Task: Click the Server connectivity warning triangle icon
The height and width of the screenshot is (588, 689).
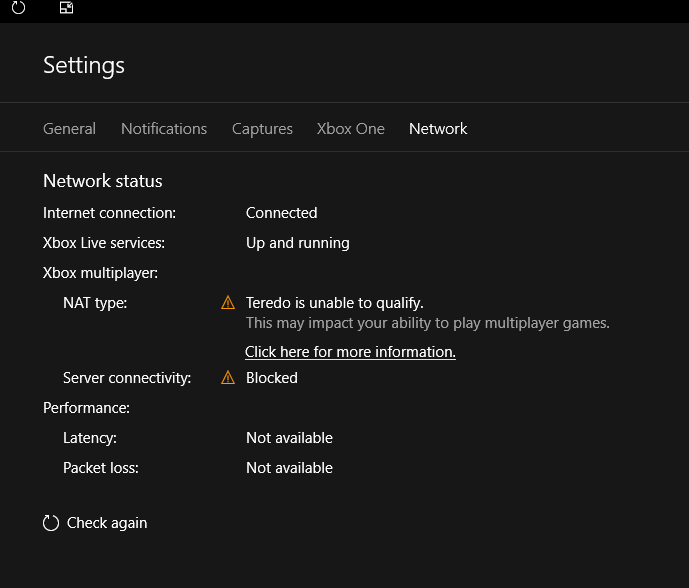Action: [x=228, y=377]
